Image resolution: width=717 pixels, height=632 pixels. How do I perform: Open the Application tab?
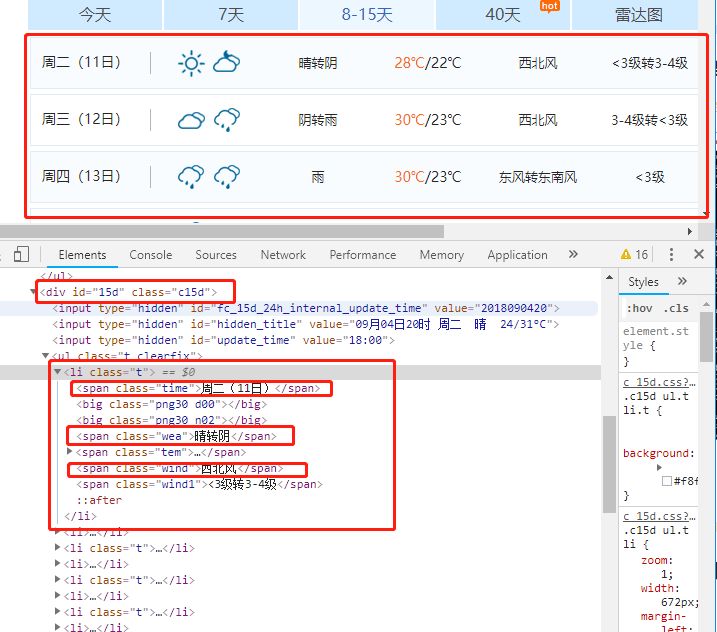coord(517,255)
